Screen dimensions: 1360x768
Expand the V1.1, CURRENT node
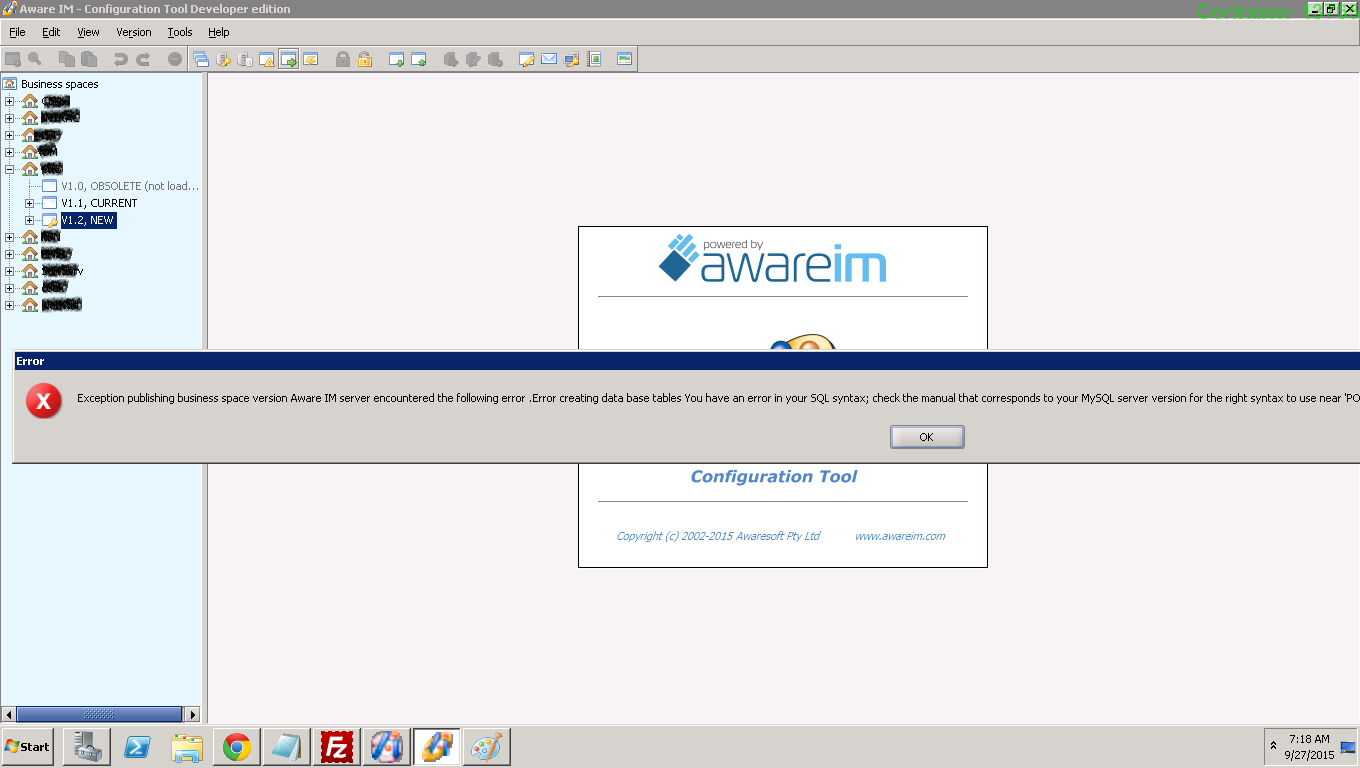30,203
